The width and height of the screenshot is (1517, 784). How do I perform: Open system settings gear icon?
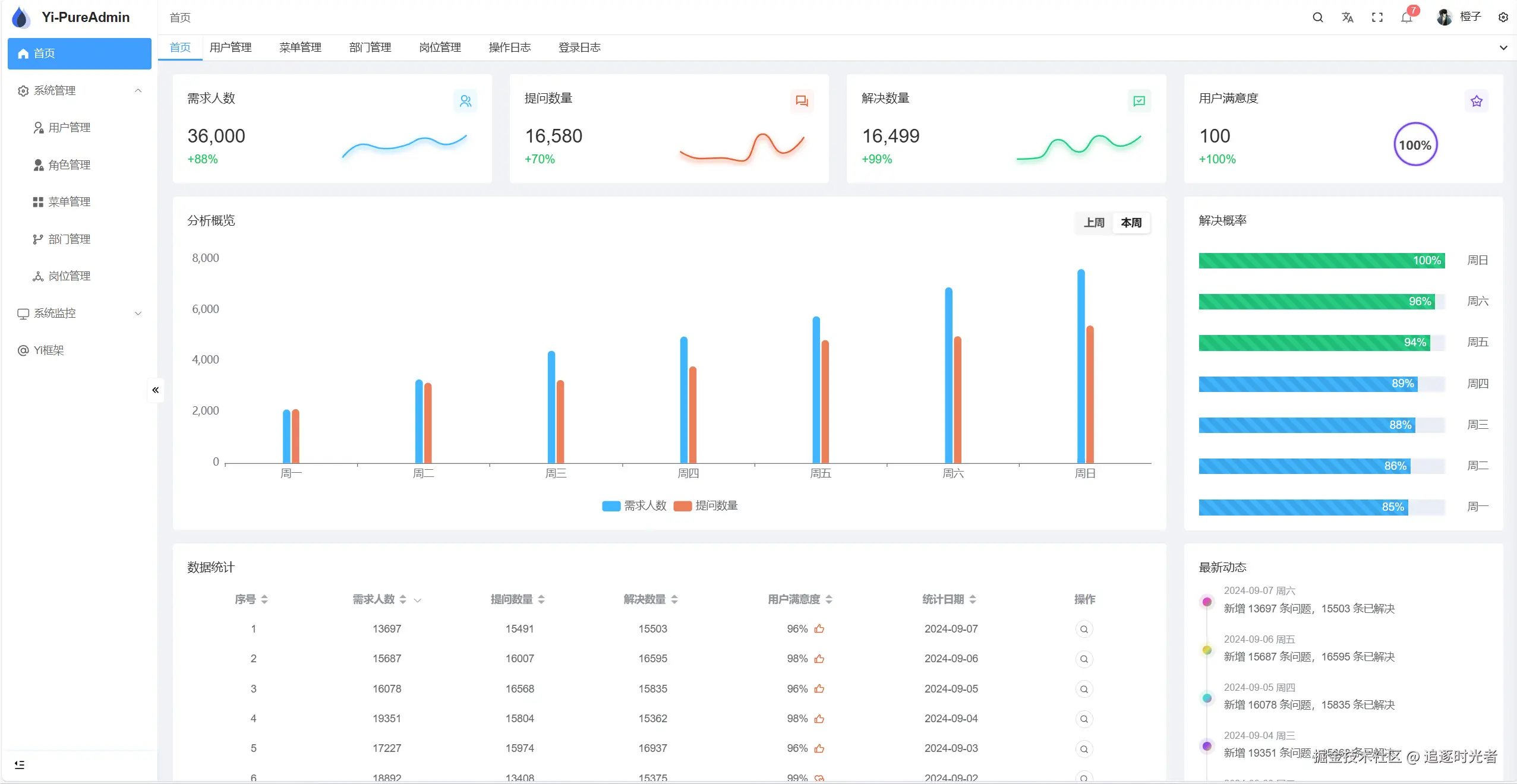click(1503, 17)
